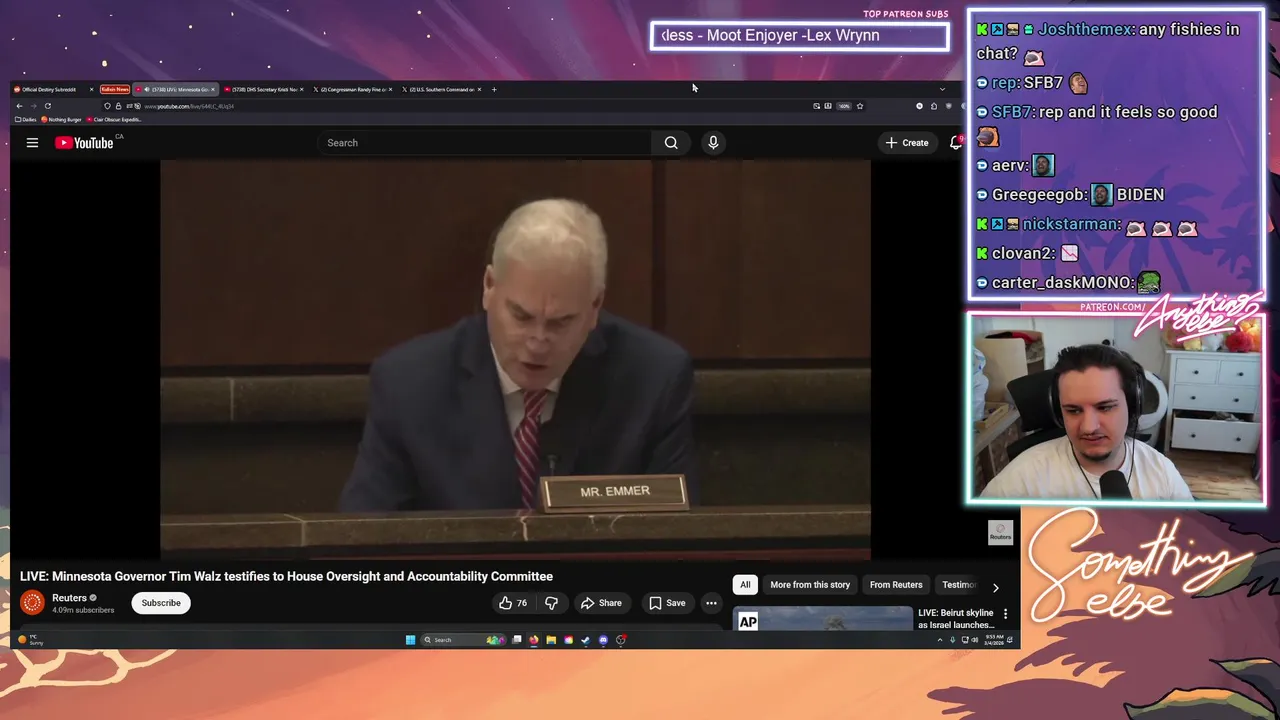Click the picture-in-picture icon in address bar
Image resolution: width=1280 pixels, height=720 pixels.
coord(816,106)
